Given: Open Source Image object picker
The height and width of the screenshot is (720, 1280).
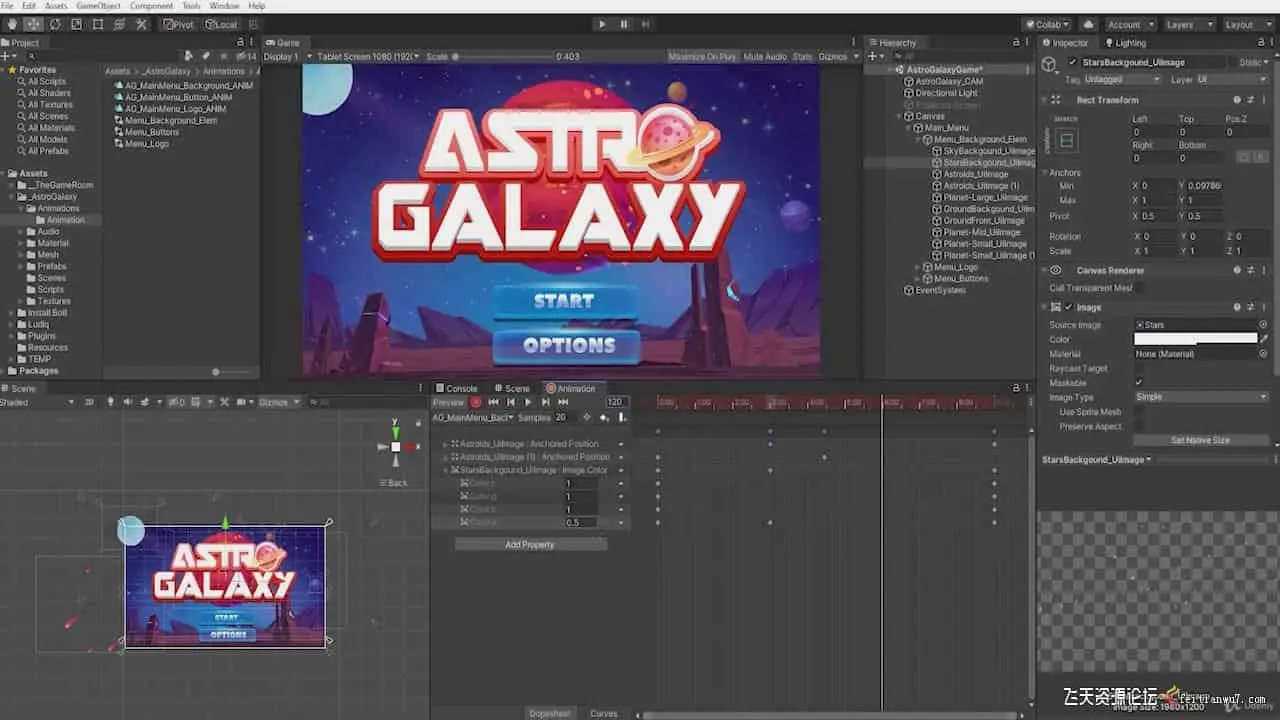Looking at the screenshot, I should click(x=1263, y=325).
